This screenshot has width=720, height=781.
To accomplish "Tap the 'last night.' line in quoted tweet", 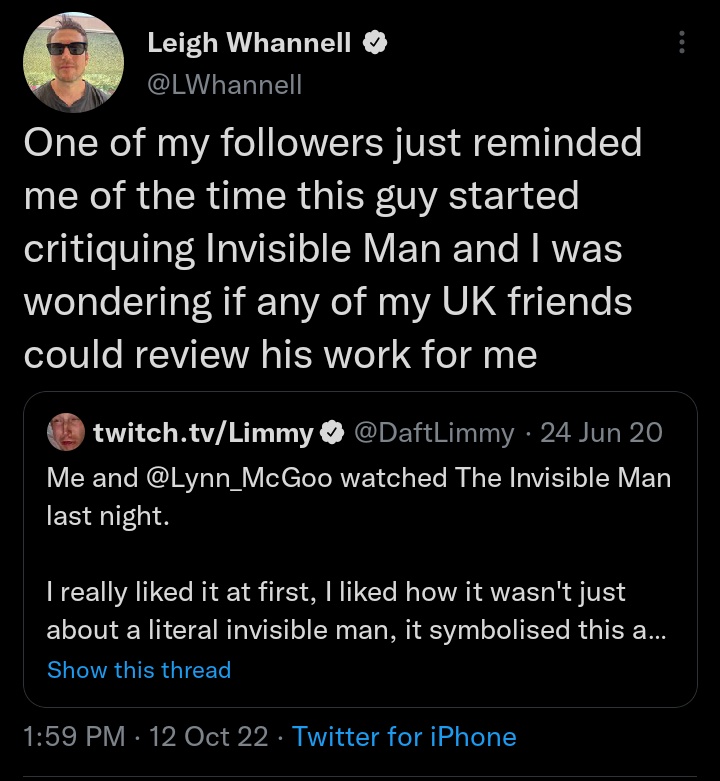I will [x=108, y=516].
